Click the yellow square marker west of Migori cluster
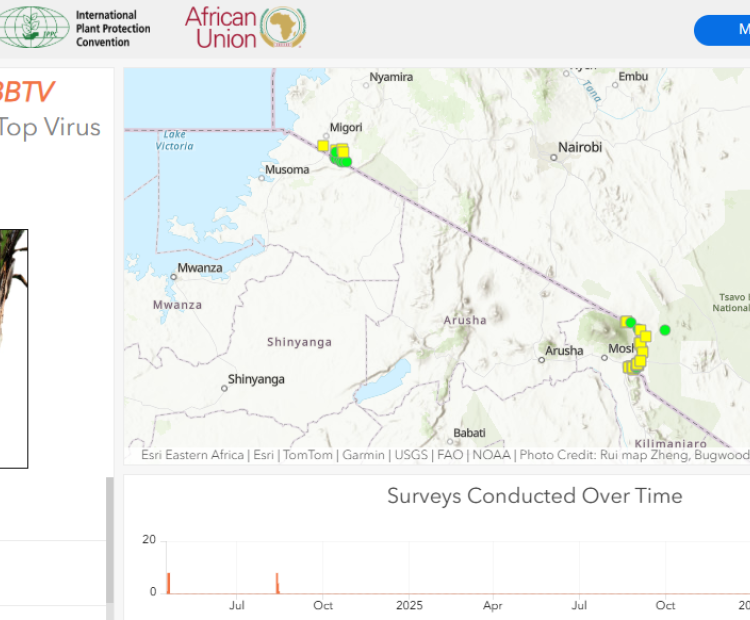The height and width of the screenshot is (620, 750). point(323,145)
